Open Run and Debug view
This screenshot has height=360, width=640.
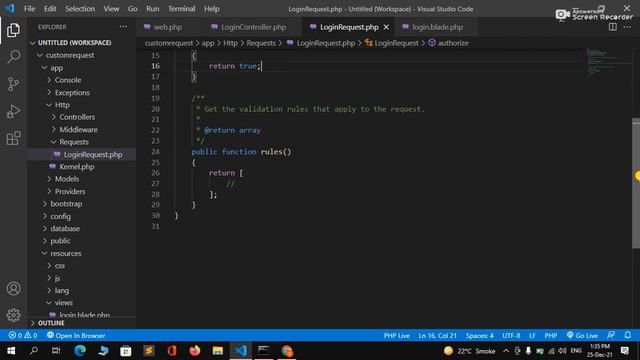[x=13, y=111]
